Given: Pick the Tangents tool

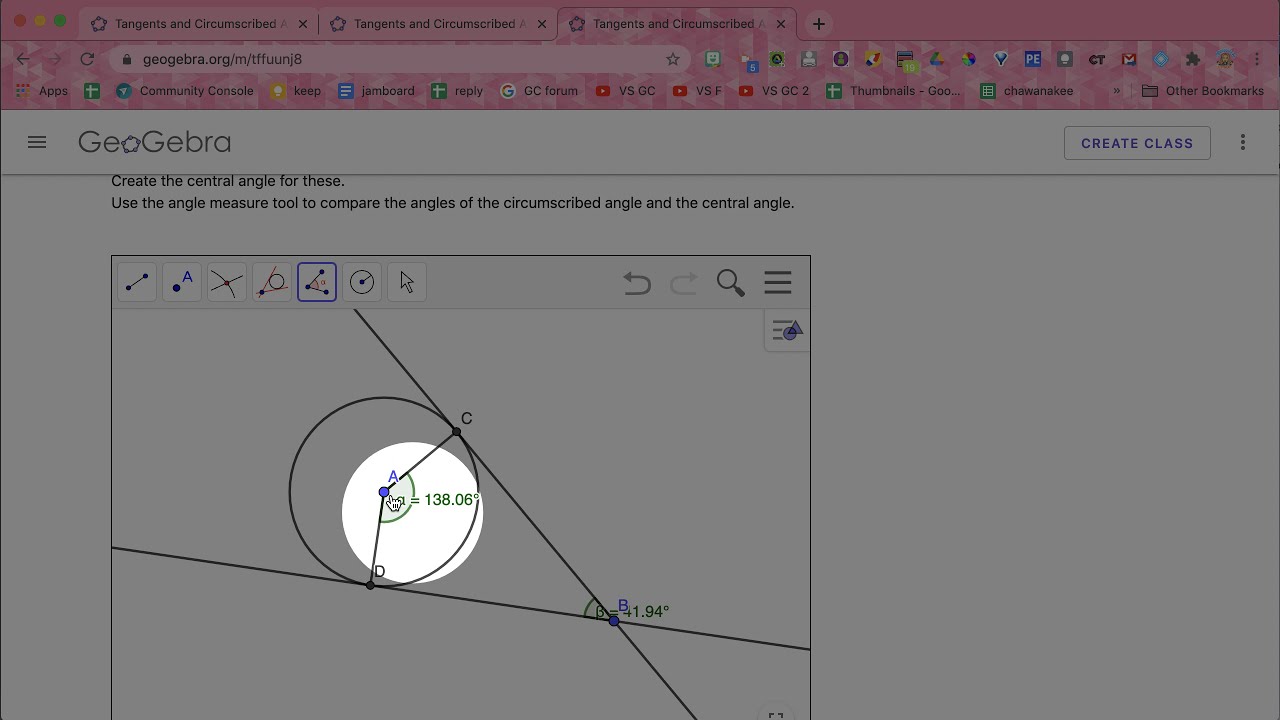Looking at the screenshot, I should coord(272,283).
